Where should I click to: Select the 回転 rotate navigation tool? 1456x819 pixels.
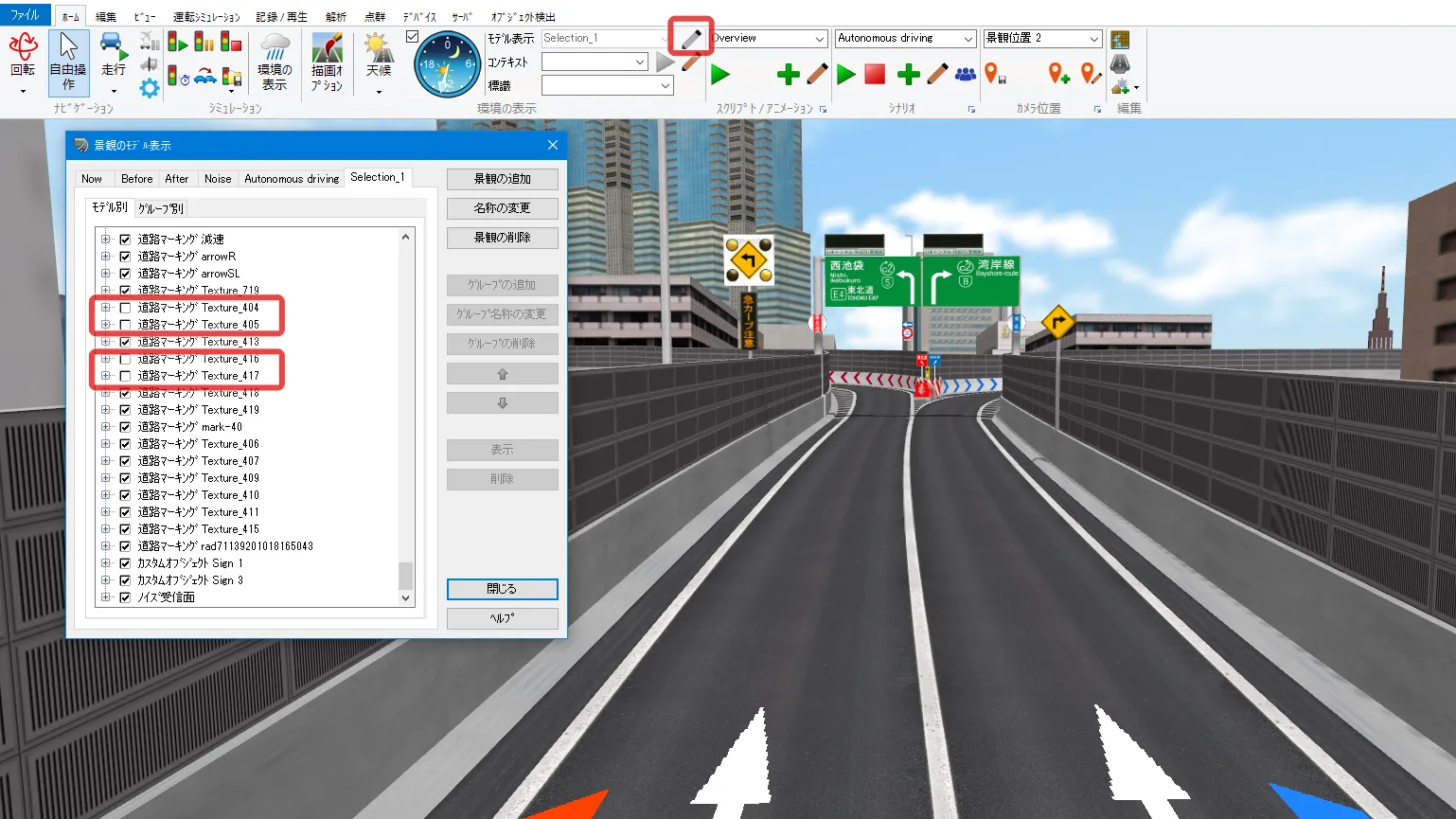point(23,55)
